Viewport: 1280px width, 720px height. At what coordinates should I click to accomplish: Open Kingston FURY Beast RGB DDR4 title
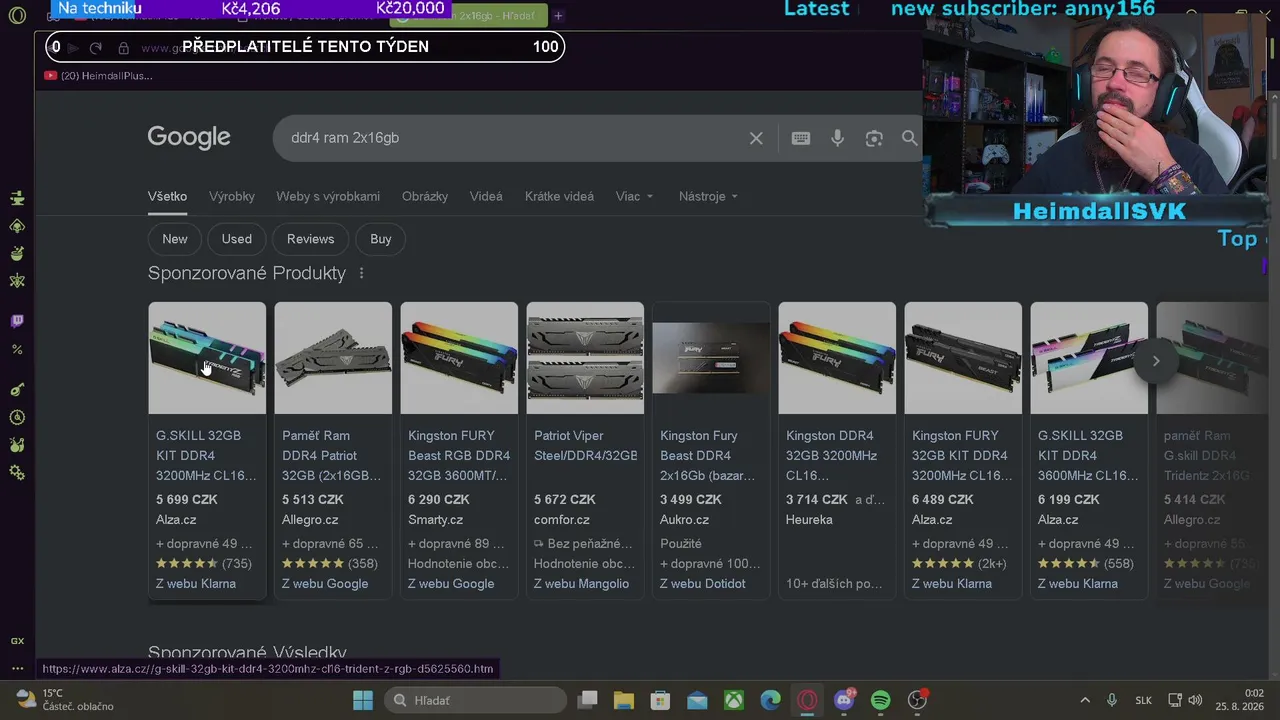(459, 456)
